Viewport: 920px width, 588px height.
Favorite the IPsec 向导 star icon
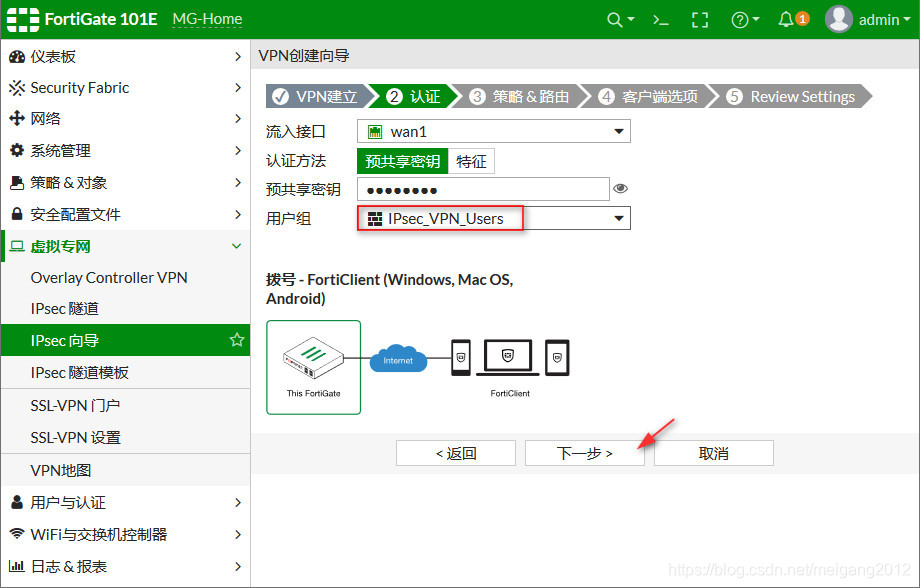coord(237,340)
